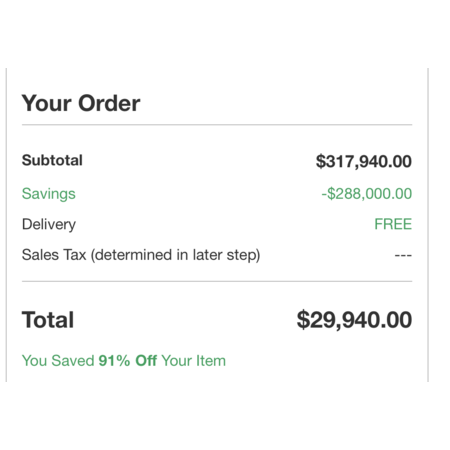Click the divider line above Total
Screen dimensions: 450x450
pos(217,281)
